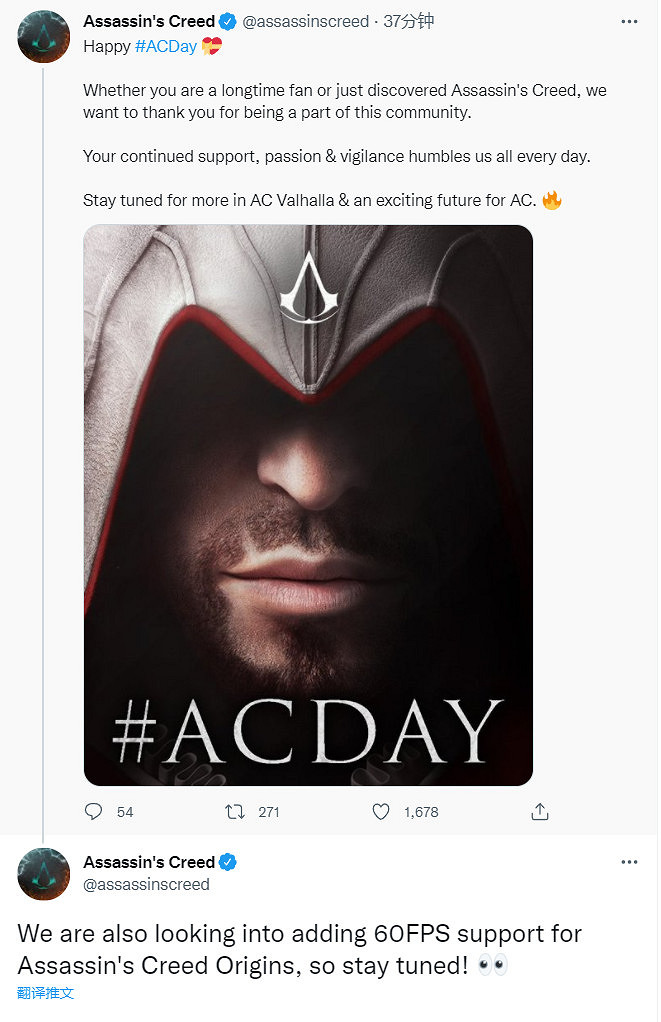
Task: Share the ACDay tweet
Action: 539,811
